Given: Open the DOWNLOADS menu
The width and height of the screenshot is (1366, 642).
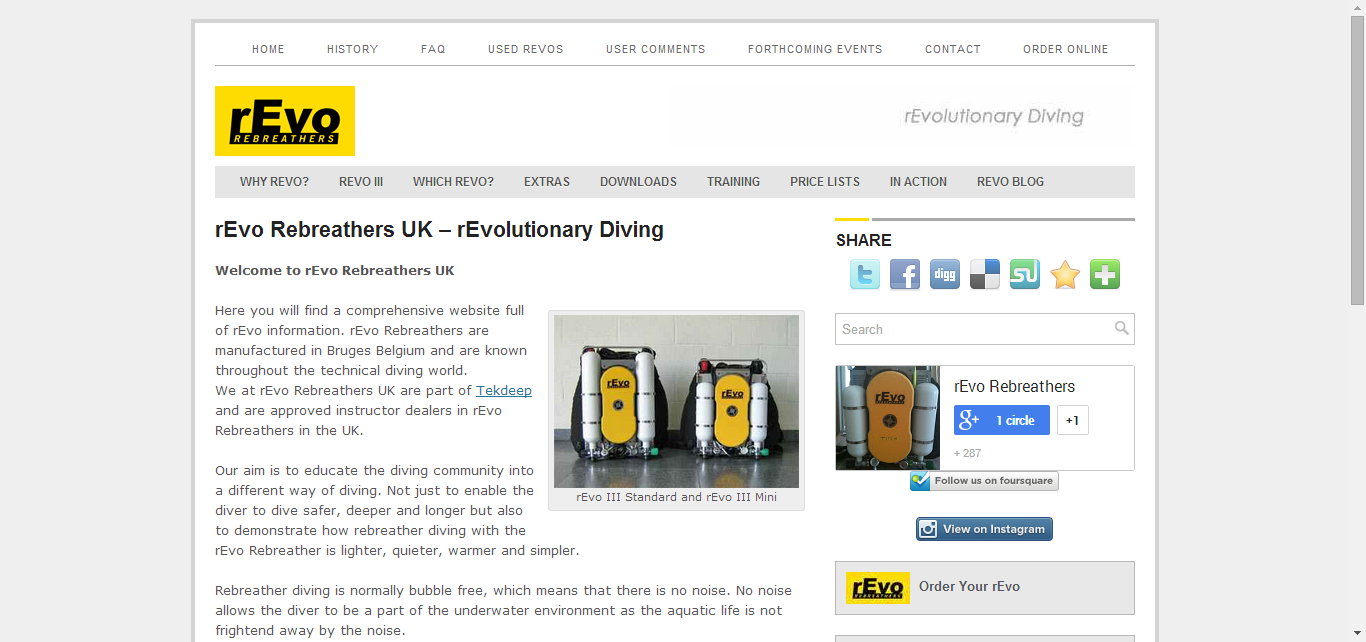Looking at the screenshot, I should click(x=638, y=182).
